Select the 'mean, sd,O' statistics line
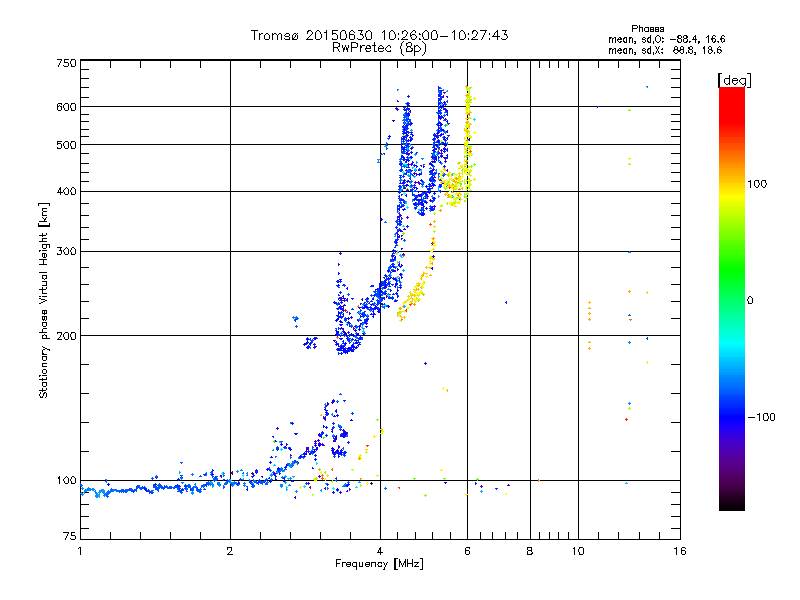 point(666,39)
